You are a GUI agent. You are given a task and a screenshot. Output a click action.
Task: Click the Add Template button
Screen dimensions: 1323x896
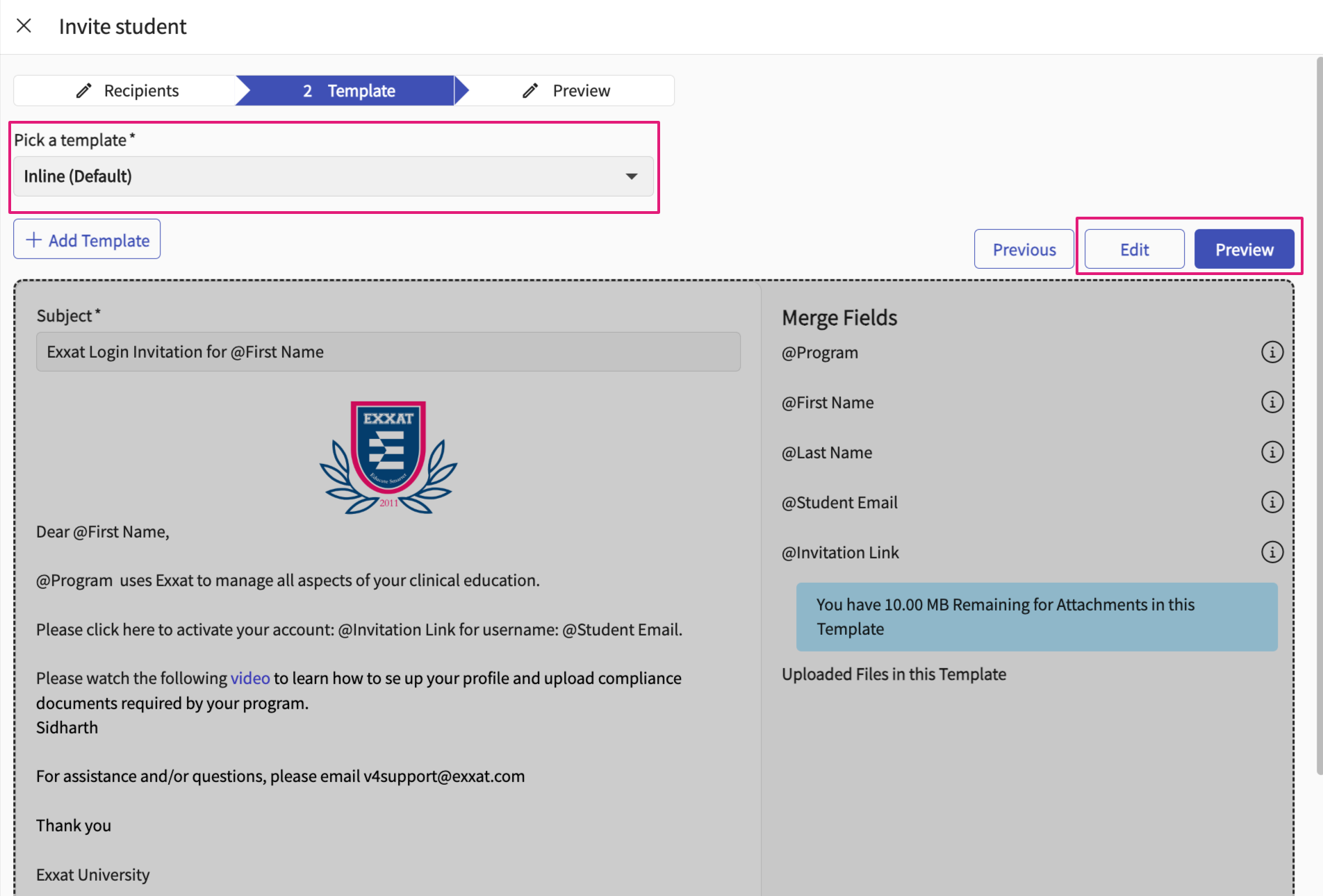click(87, 240)
